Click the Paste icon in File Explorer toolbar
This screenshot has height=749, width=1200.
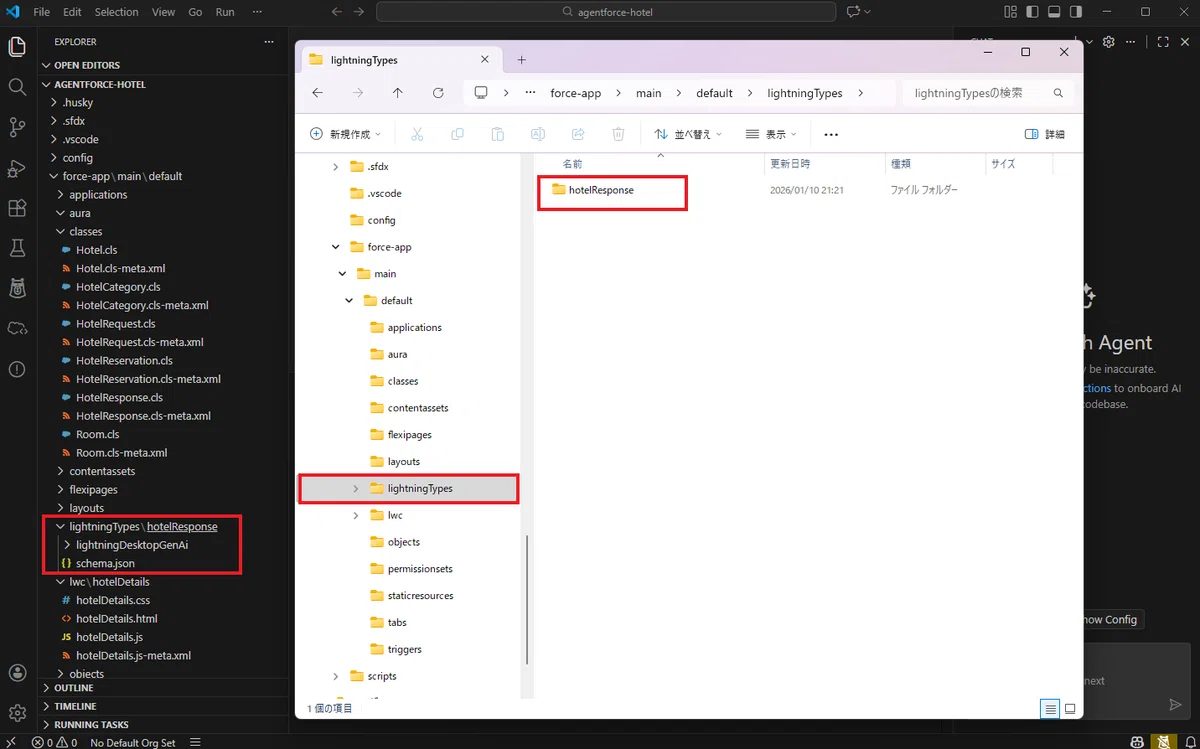click(x=497, y=134)
